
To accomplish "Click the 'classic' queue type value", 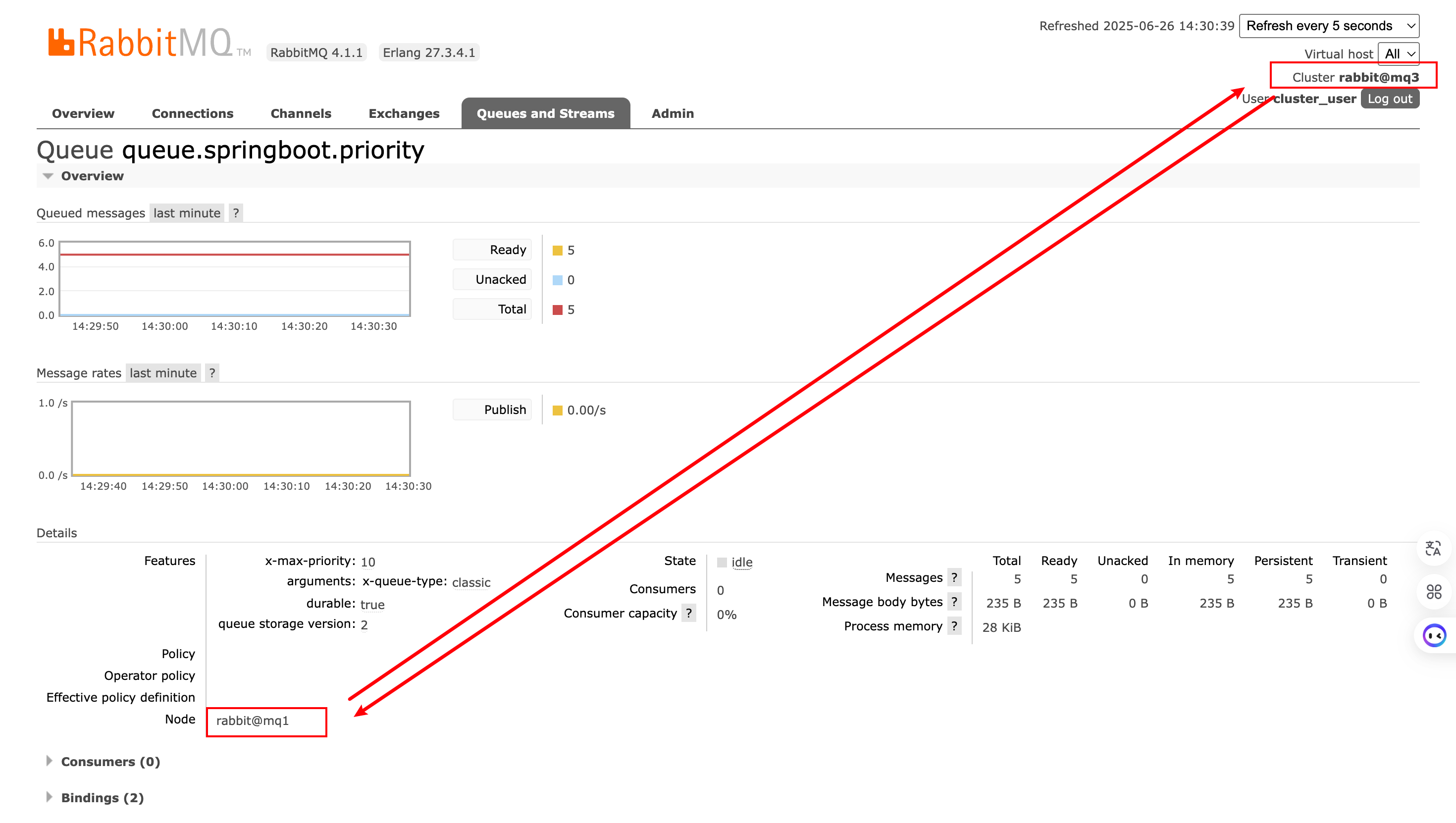I will click(x=471, y=582).
